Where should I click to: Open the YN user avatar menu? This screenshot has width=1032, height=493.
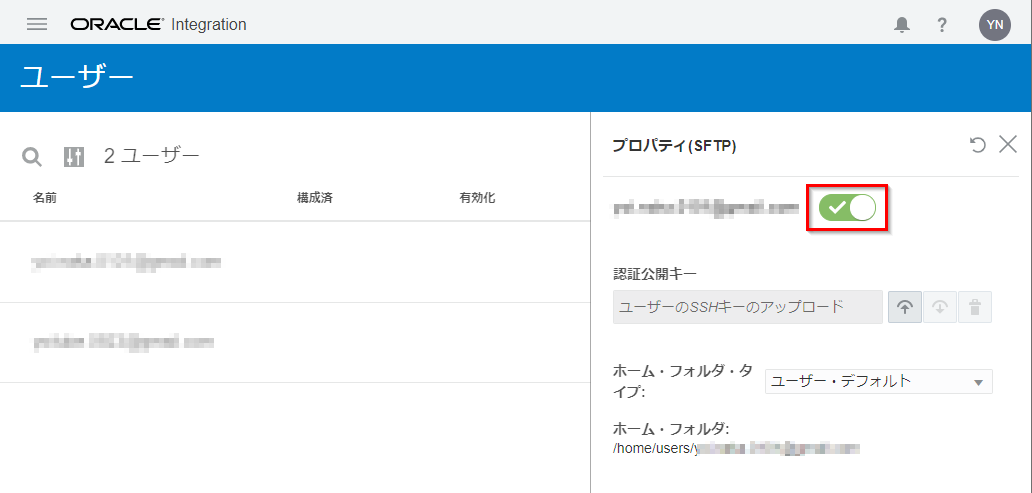coord(994,25)
